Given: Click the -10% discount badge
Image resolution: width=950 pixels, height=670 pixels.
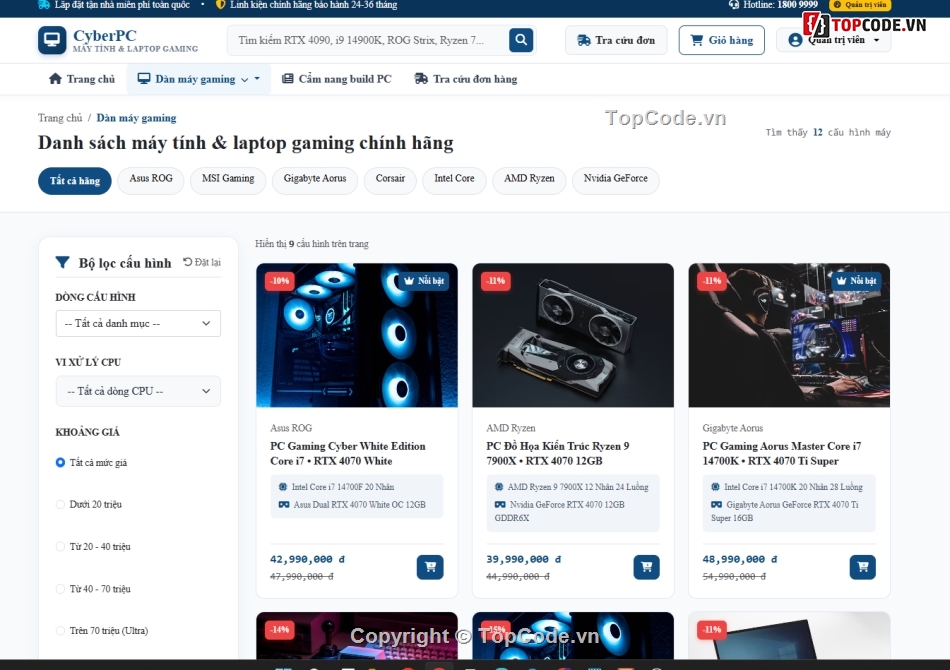Looking at the screenshot, I should click(280, 280).
